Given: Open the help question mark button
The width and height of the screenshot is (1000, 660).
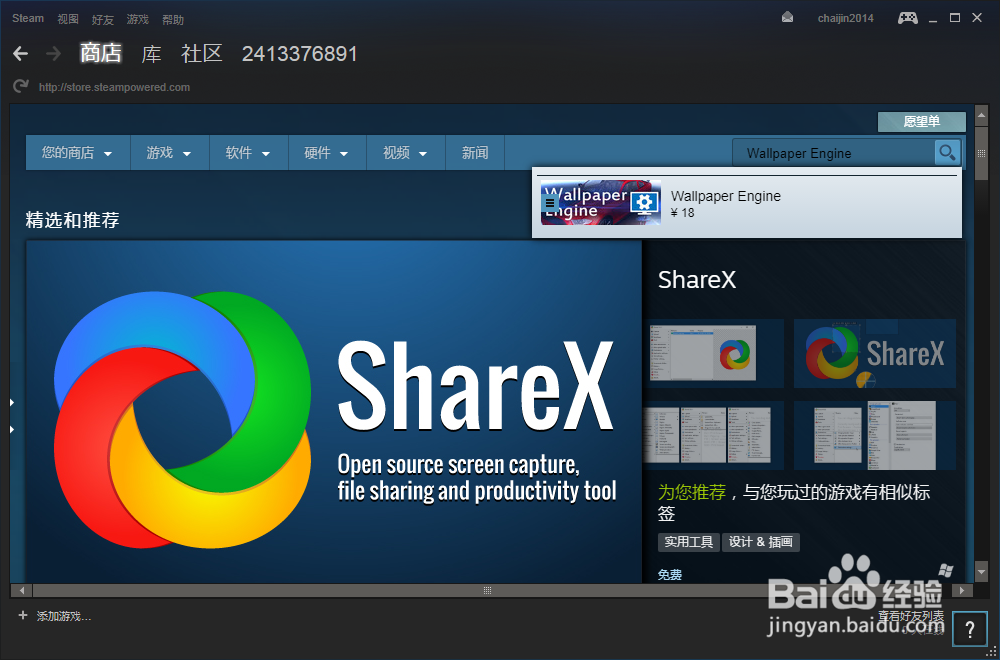Looking at the screenshot, I should (x=969, y=631).
